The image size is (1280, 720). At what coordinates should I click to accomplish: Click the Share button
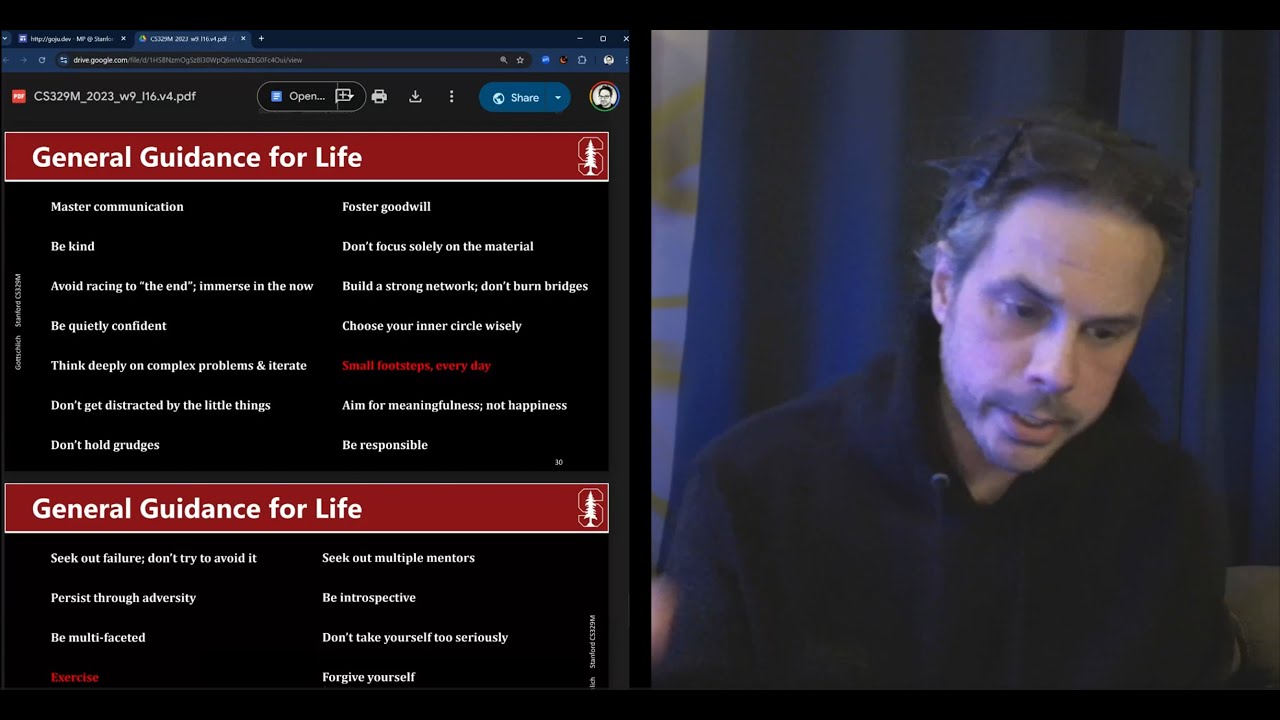pyautogui.click(x=513, y=97)
